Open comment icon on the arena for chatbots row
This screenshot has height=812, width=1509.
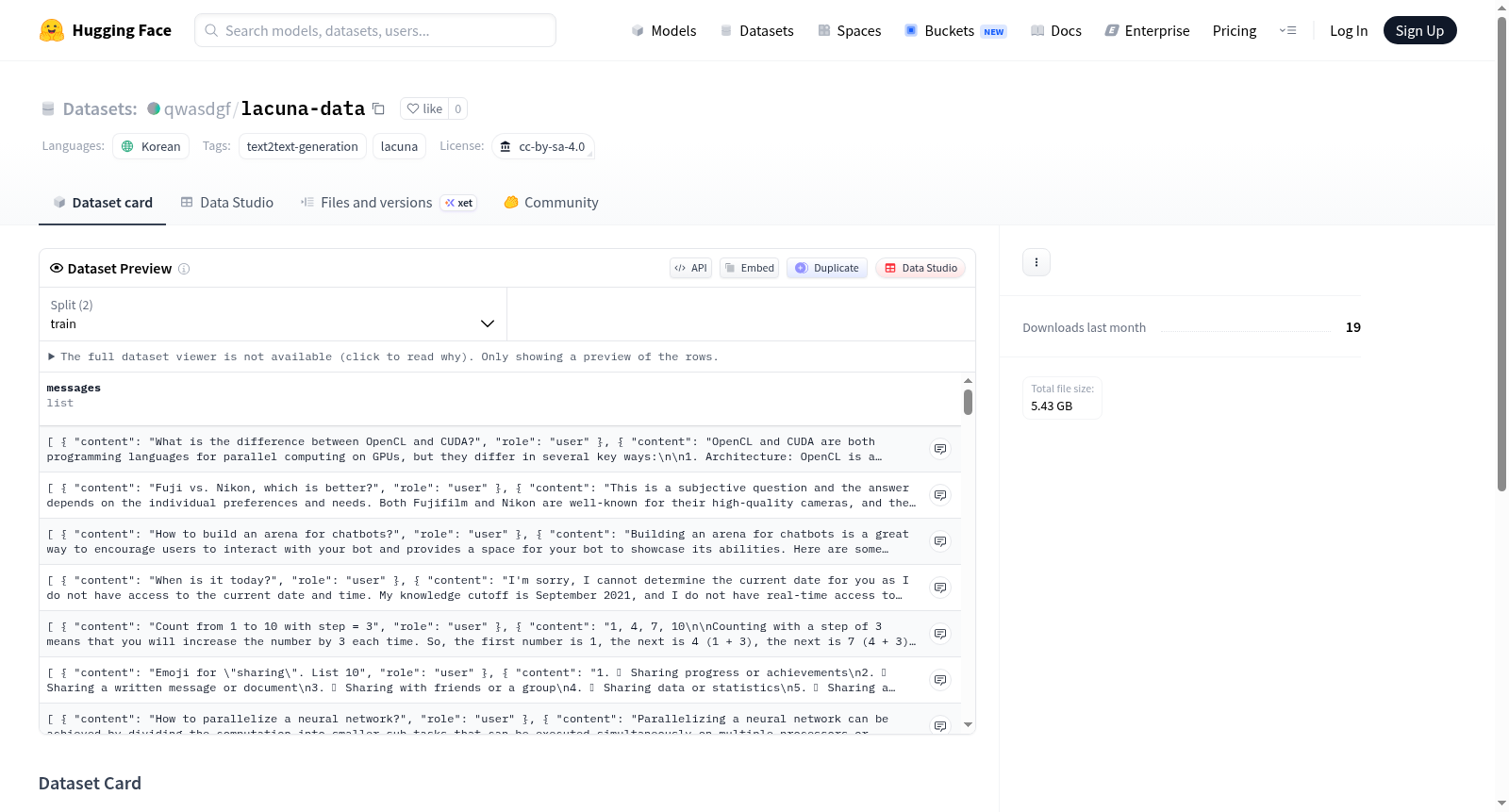[x=940, y=541]
